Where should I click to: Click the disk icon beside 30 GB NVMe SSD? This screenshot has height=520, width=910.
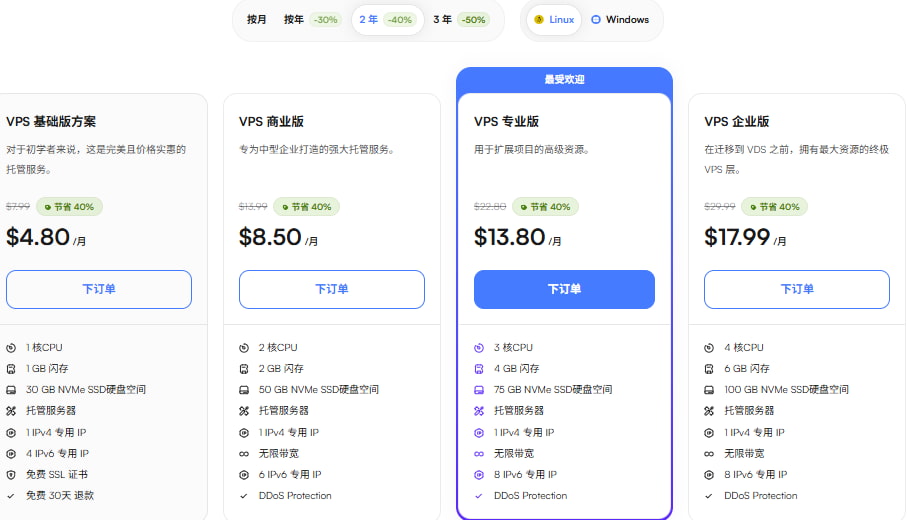click(x=11, y=390)
